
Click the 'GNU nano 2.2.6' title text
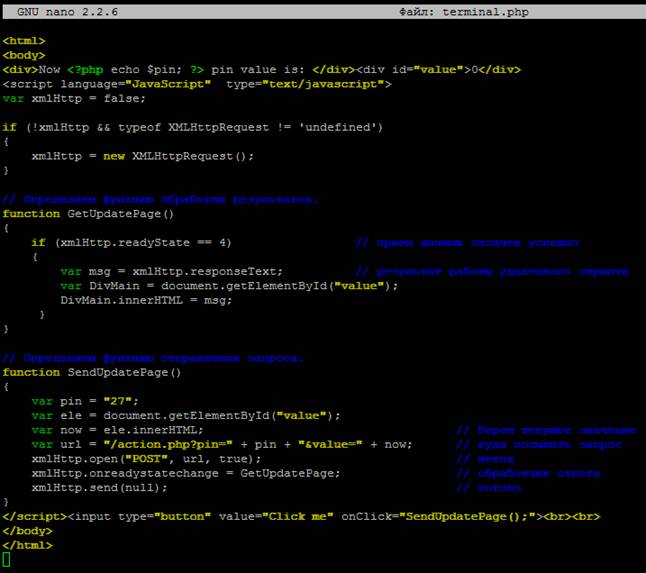[x=67, y=12]
